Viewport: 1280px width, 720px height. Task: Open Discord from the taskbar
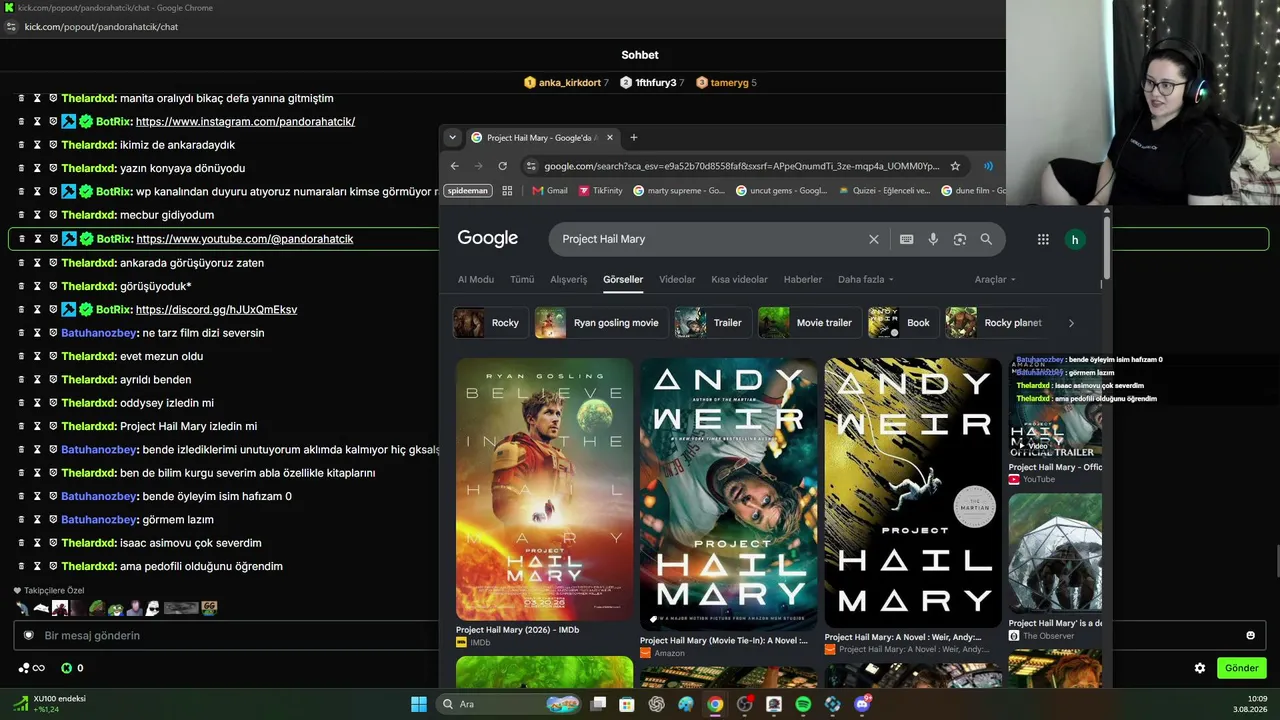pos(862,704)
